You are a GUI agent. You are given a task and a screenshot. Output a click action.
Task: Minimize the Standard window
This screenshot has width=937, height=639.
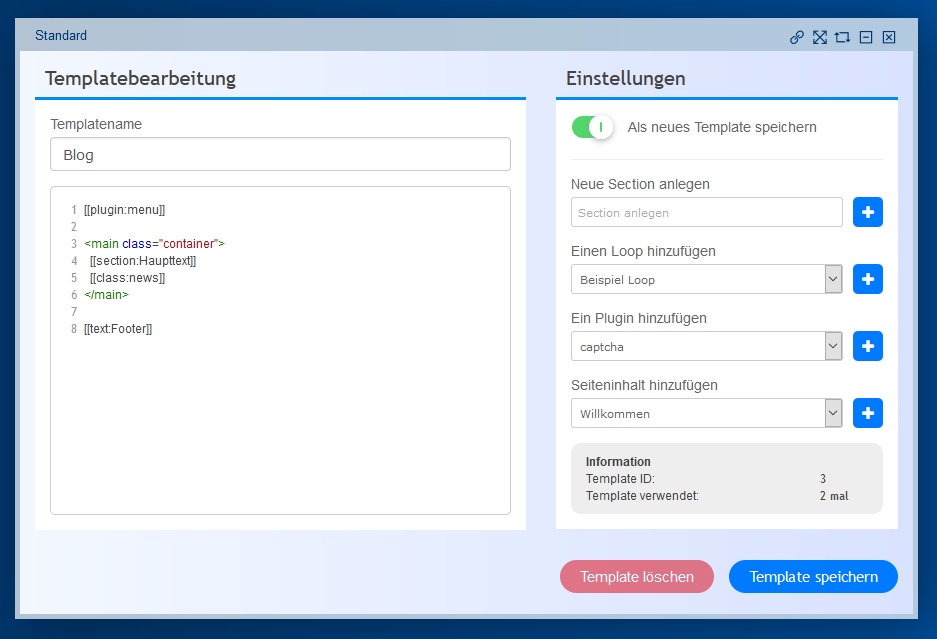[x=866, y=38]
